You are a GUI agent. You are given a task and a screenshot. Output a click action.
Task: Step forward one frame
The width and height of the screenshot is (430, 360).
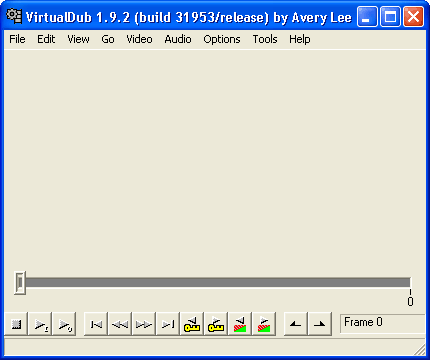(x=144, y=324)
